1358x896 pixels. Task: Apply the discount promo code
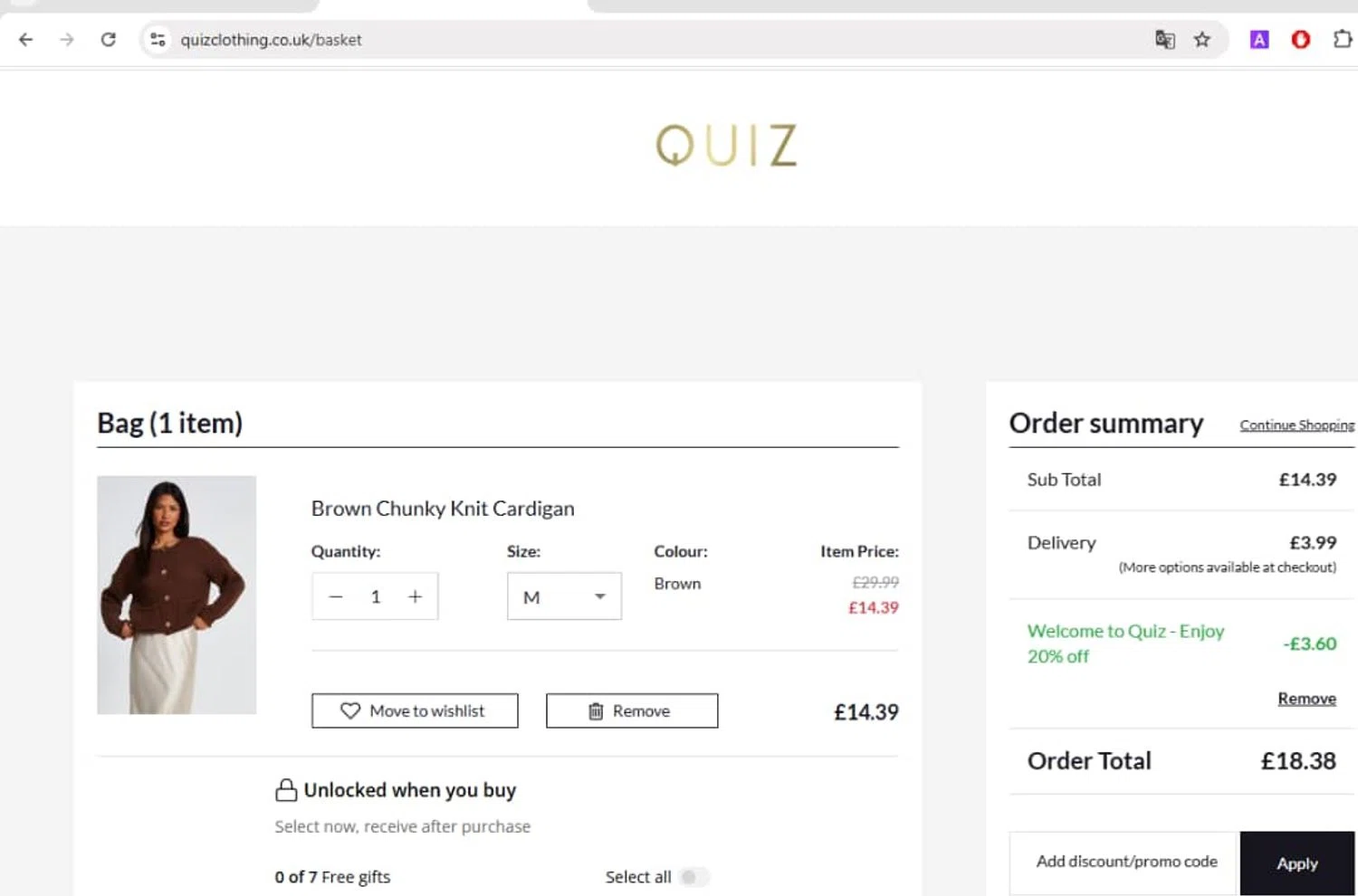click(1296, 863)
